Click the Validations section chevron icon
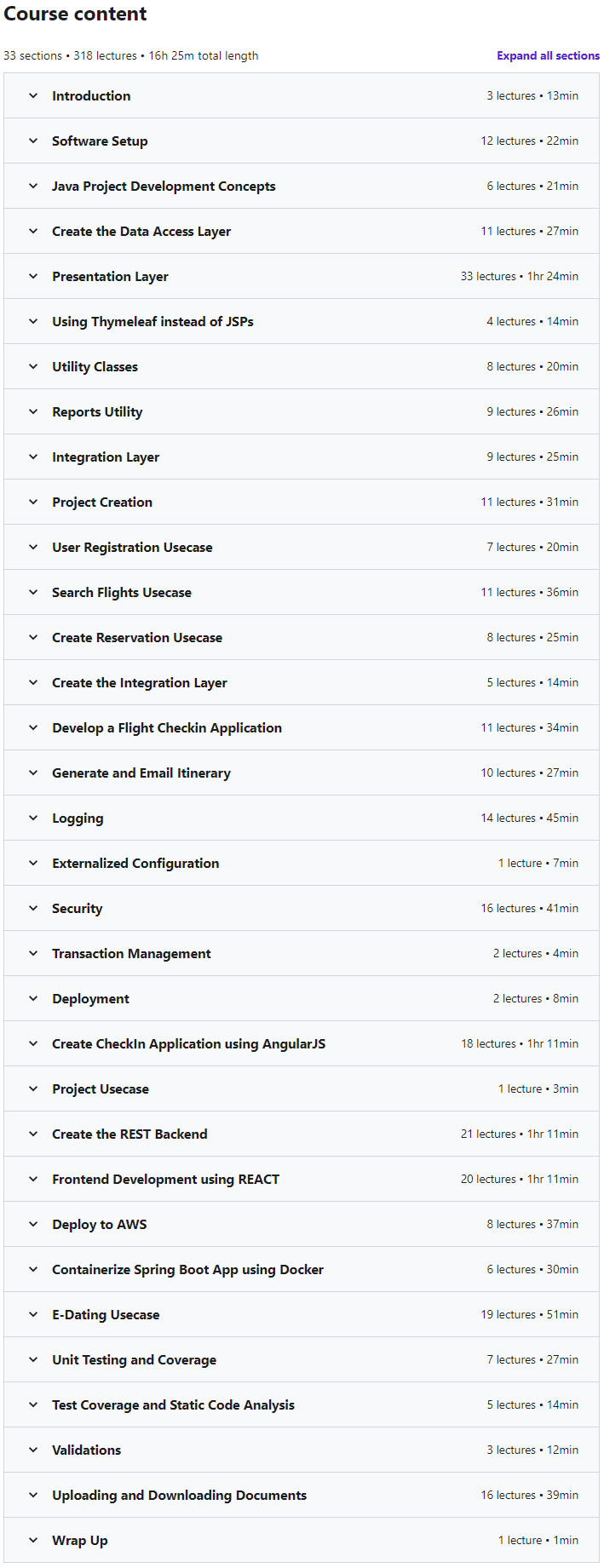This screenshot has height=1568, width=604. point(33,1450)
